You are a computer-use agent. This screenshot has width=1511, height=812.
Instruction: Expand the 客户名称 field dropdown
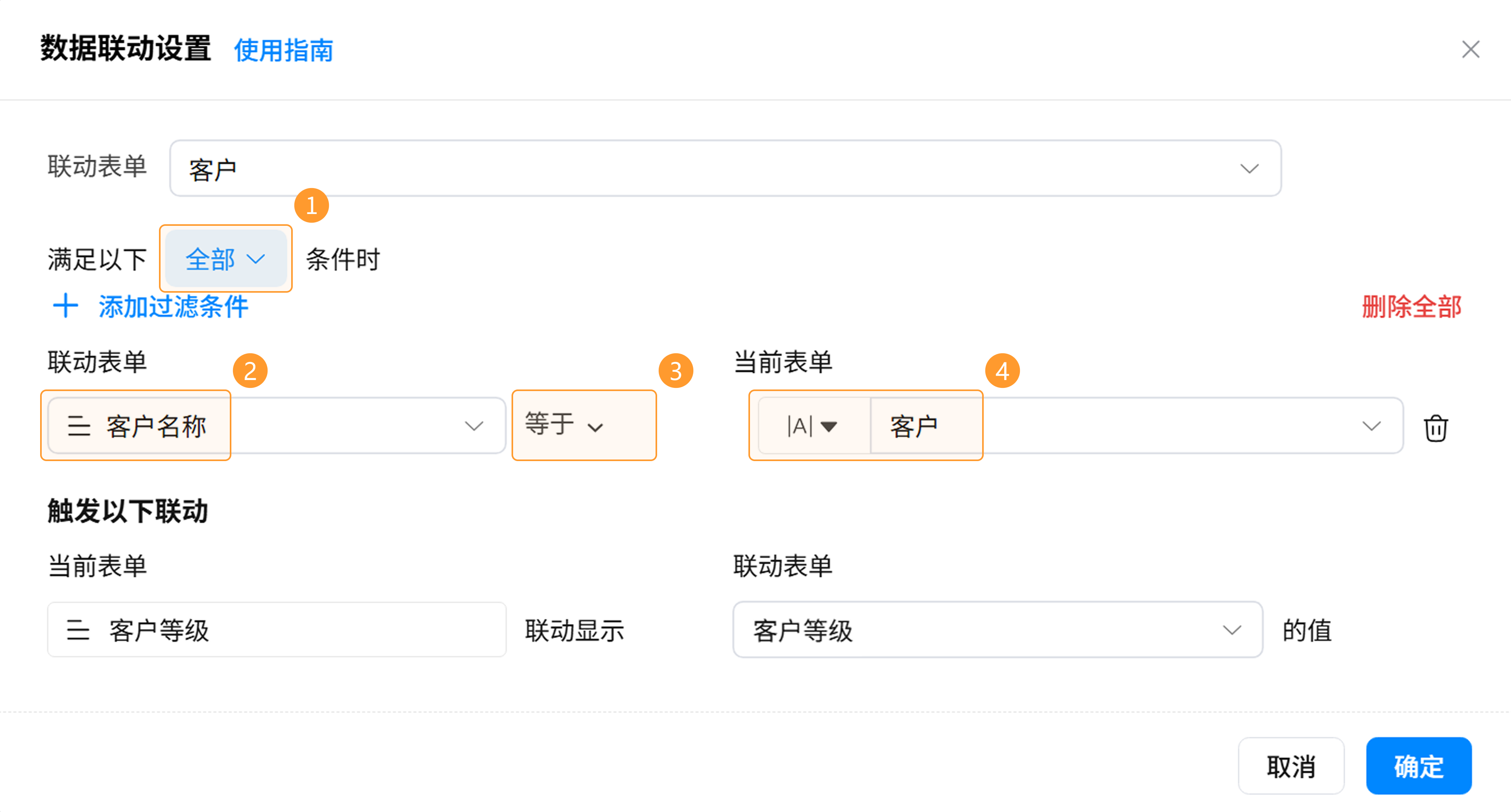click(474, 426)
